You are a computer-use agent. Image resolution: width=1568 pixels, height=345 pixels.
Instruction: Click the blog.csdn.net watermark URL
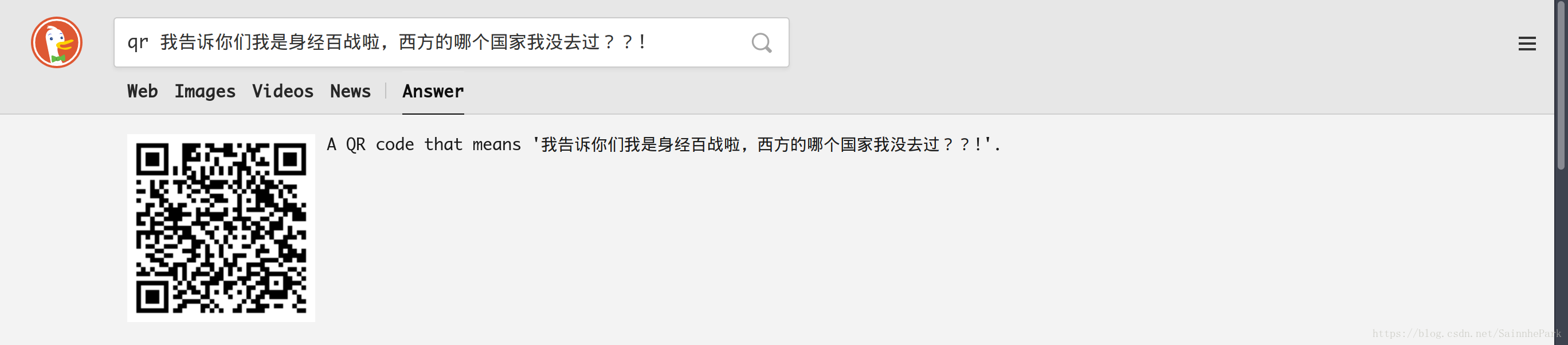click(1467, 334)
